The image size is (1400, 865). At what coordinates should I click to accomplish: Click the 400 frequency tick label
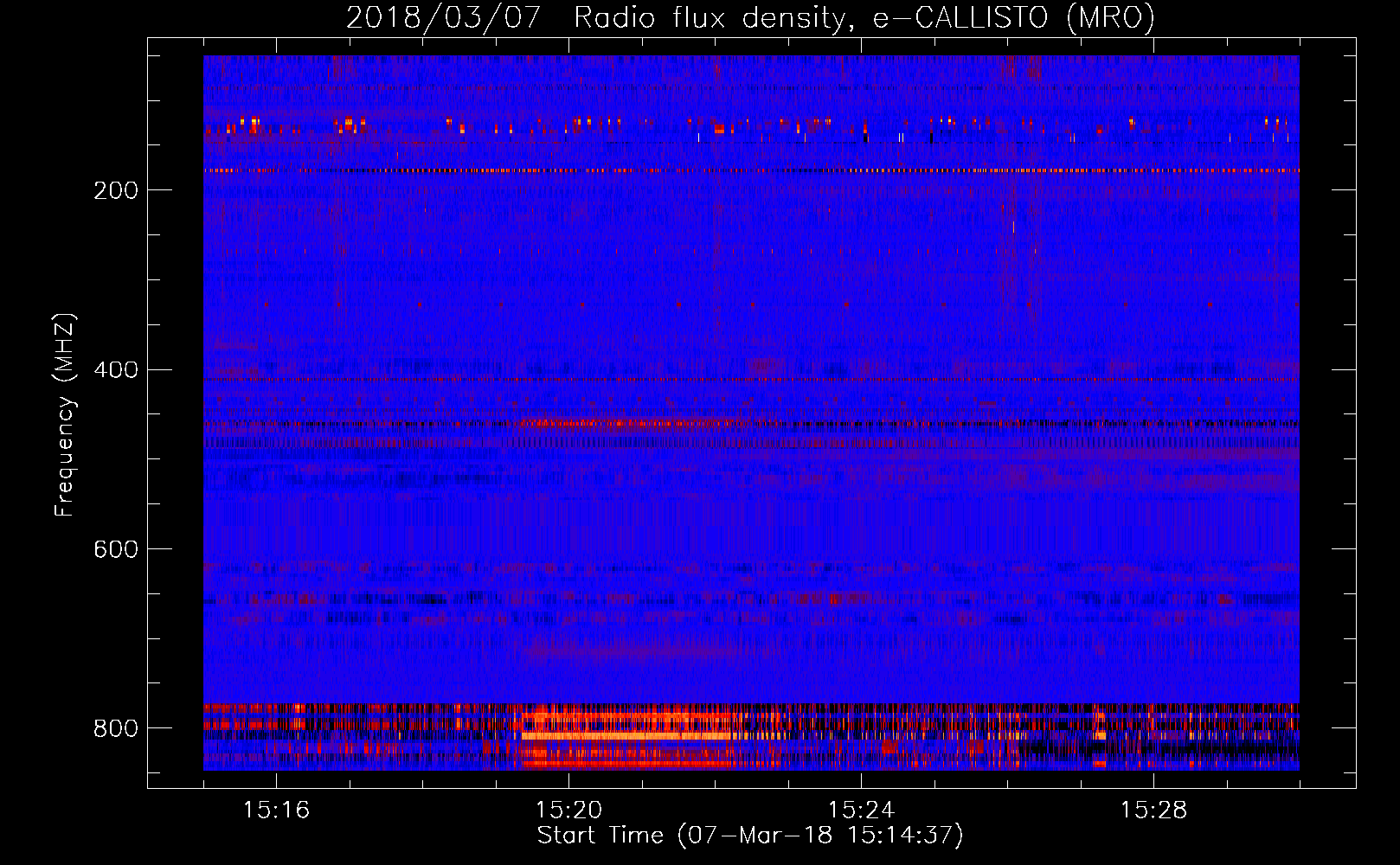click(116, 370)
